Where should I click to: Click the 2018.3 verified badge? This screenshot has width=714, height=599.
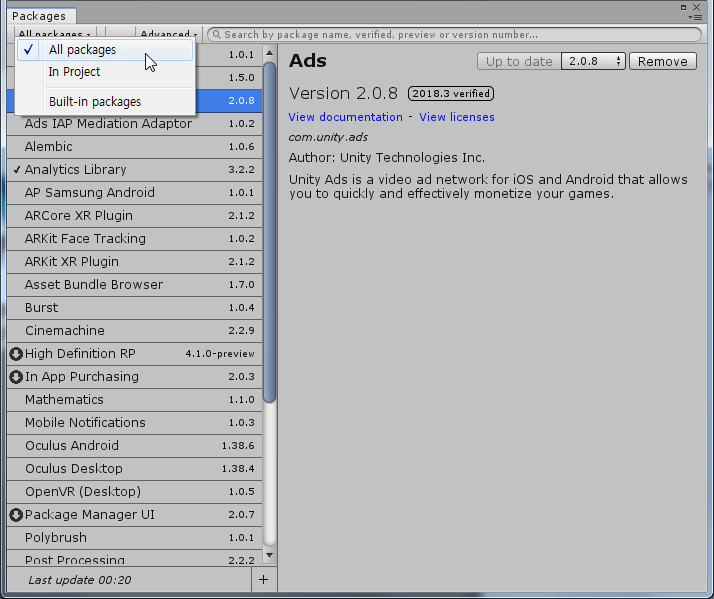451,93
